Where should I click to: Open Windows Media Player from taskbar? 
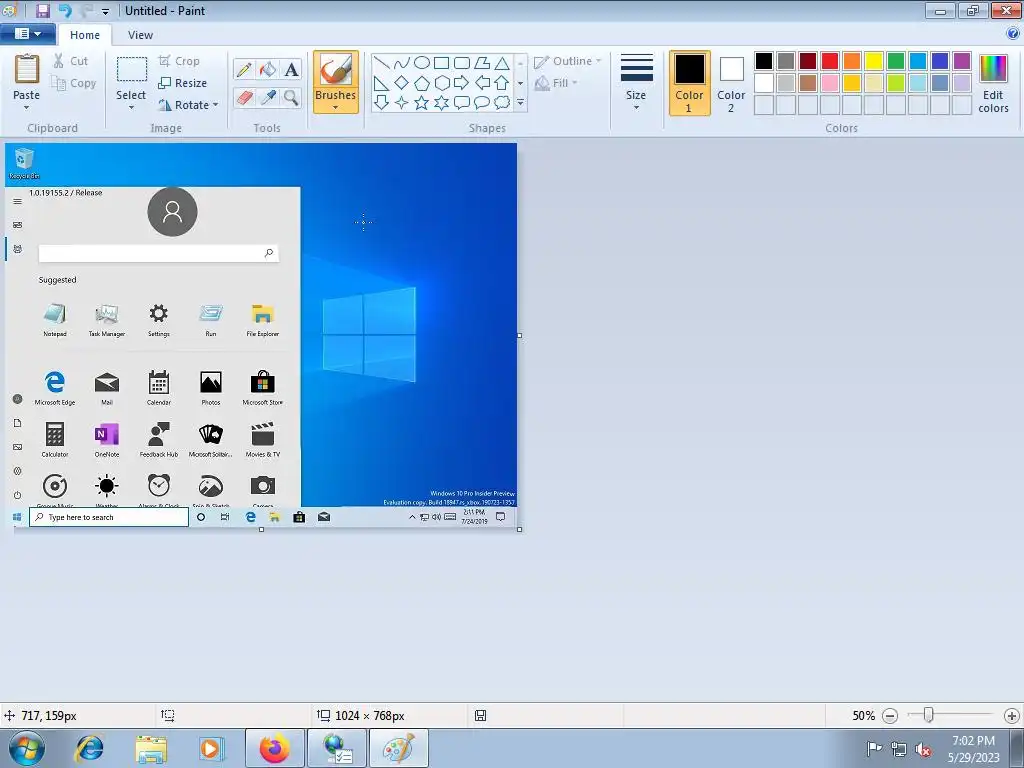pos(212,748)
